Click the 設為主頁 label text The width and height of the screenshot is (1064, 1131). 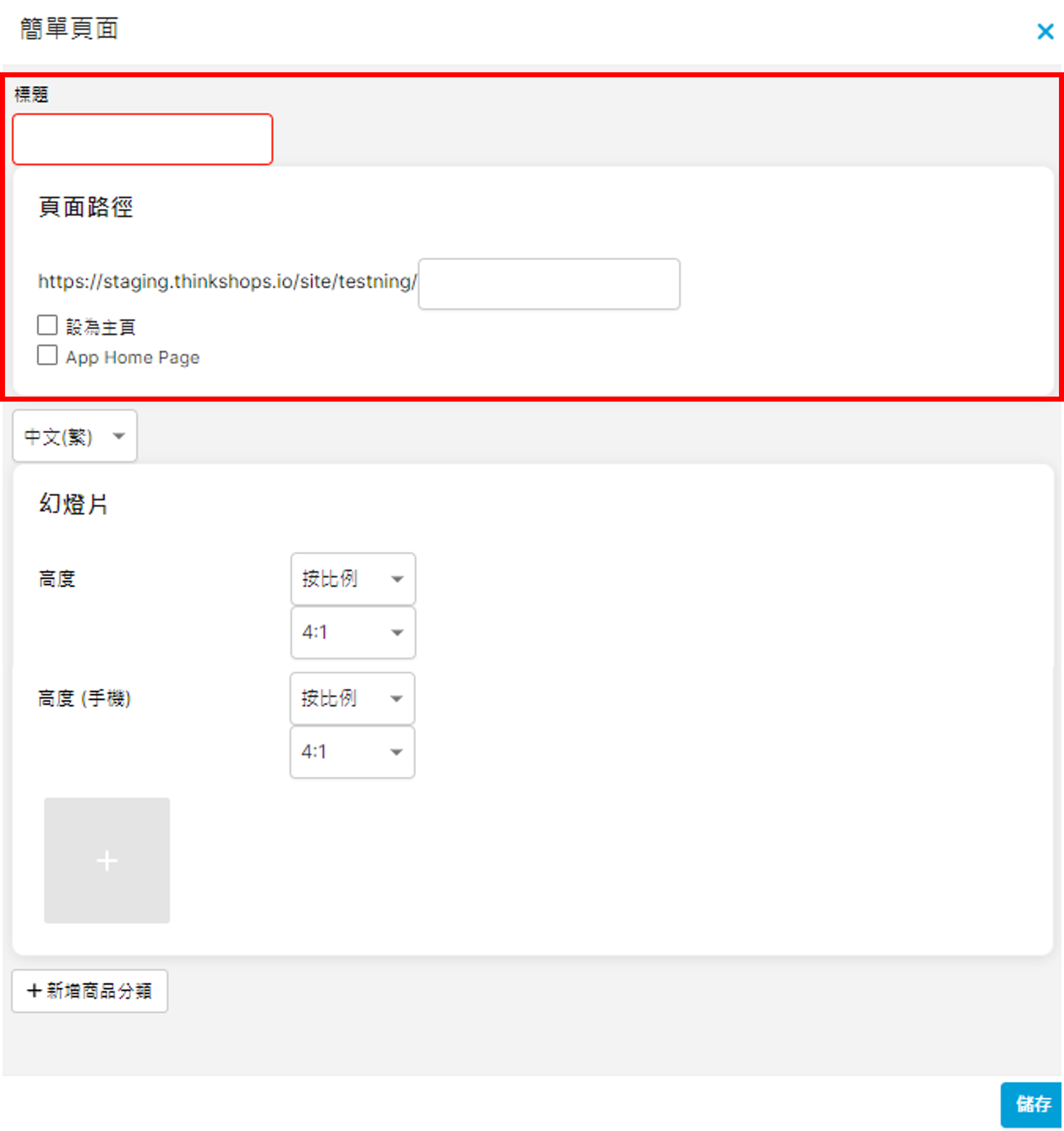point(101,327)
